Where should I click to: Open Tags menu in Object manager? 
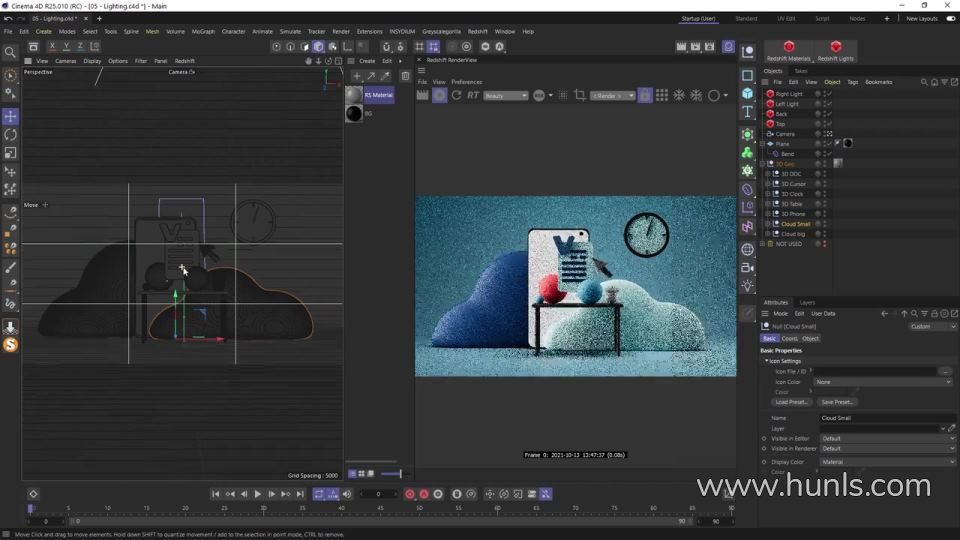click(852, 82)
